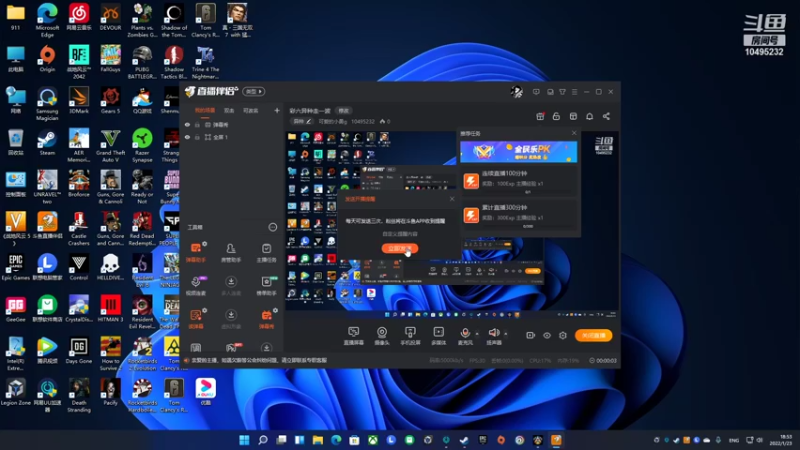Add 多媒体 multimedia source
The width and height of the screenshot is (800, 450).
coord(438,336)
